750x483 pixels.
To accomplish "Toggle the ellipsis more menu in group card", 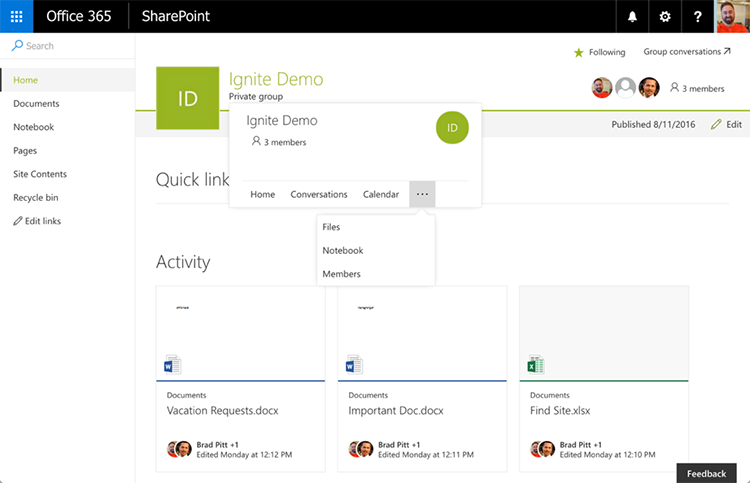I will pos(422,194).
